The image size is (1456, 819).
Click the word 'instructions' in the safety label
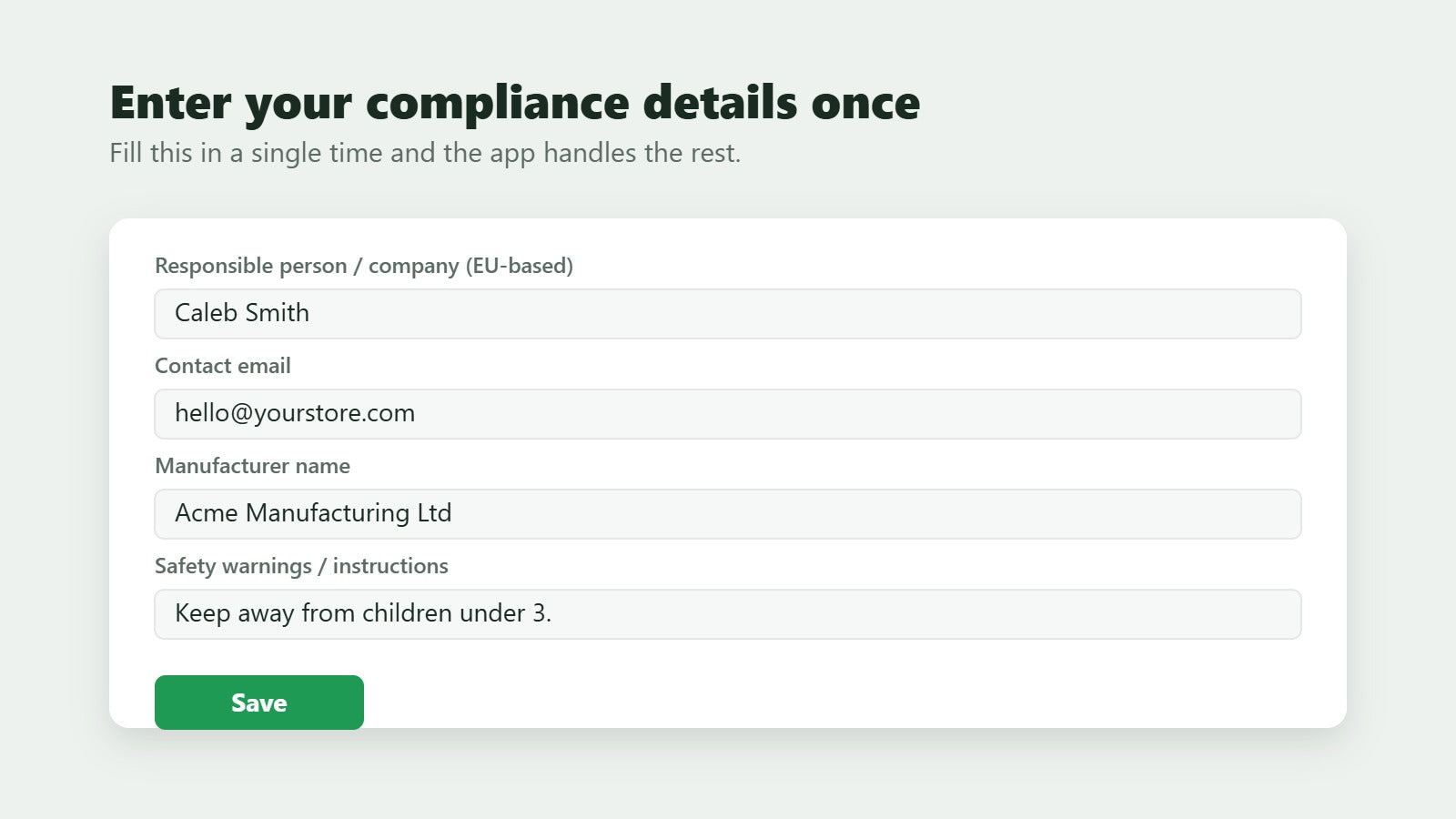390,566
